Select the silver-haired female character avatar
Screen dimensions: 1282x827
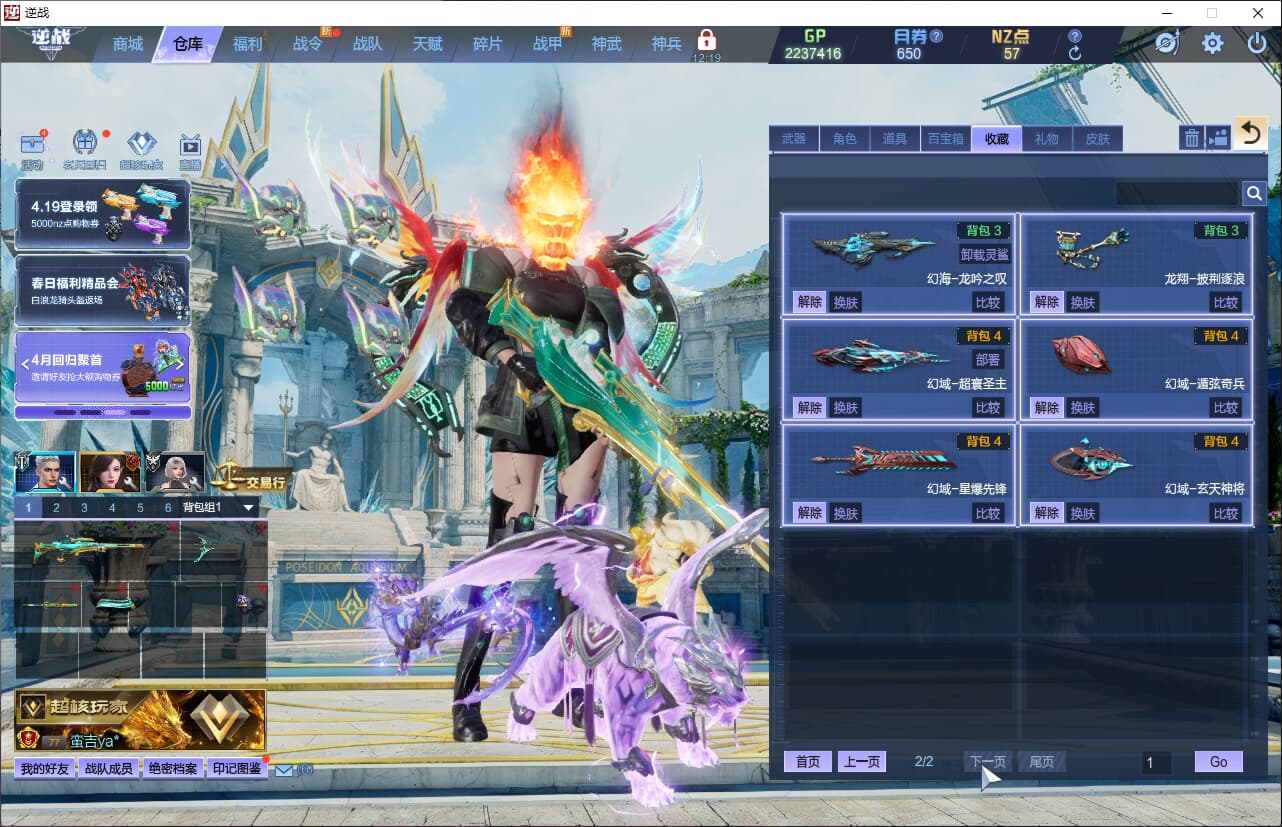tap(175, 472)
